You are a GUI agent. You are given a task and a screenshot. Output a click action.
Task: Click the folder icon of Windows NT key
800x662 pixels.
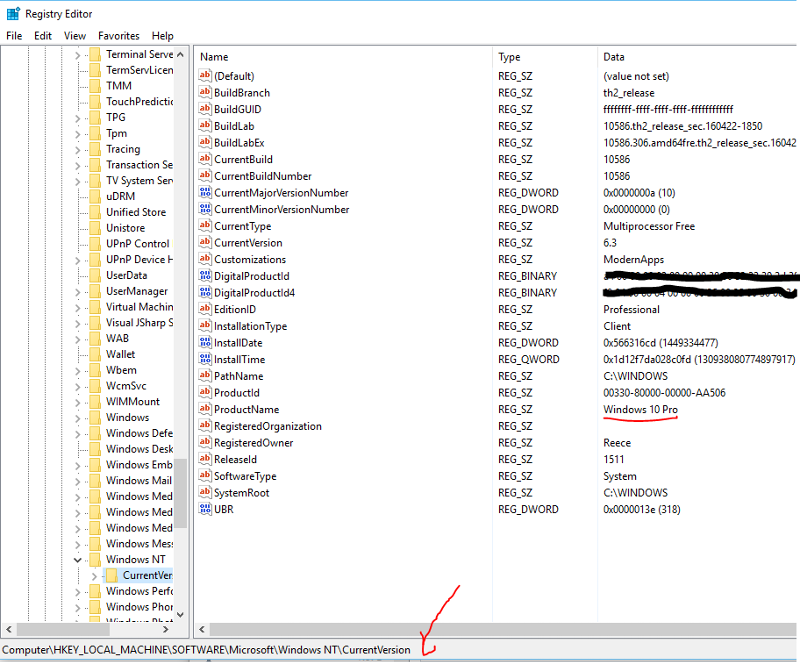click(95, 559)
